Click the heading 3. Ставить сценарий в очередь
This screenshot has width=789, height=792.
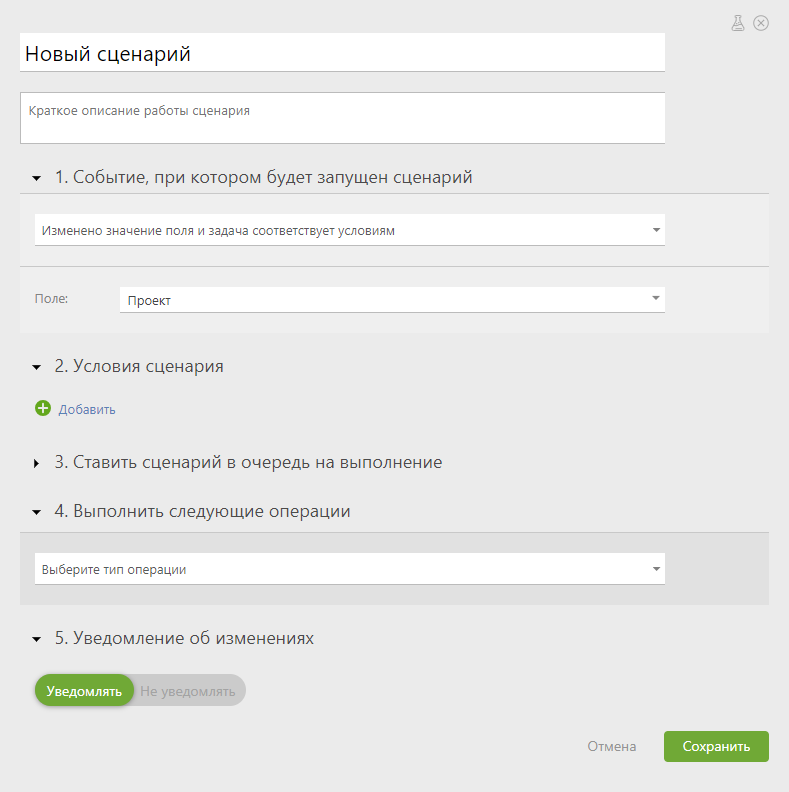[x=249, y=462]
